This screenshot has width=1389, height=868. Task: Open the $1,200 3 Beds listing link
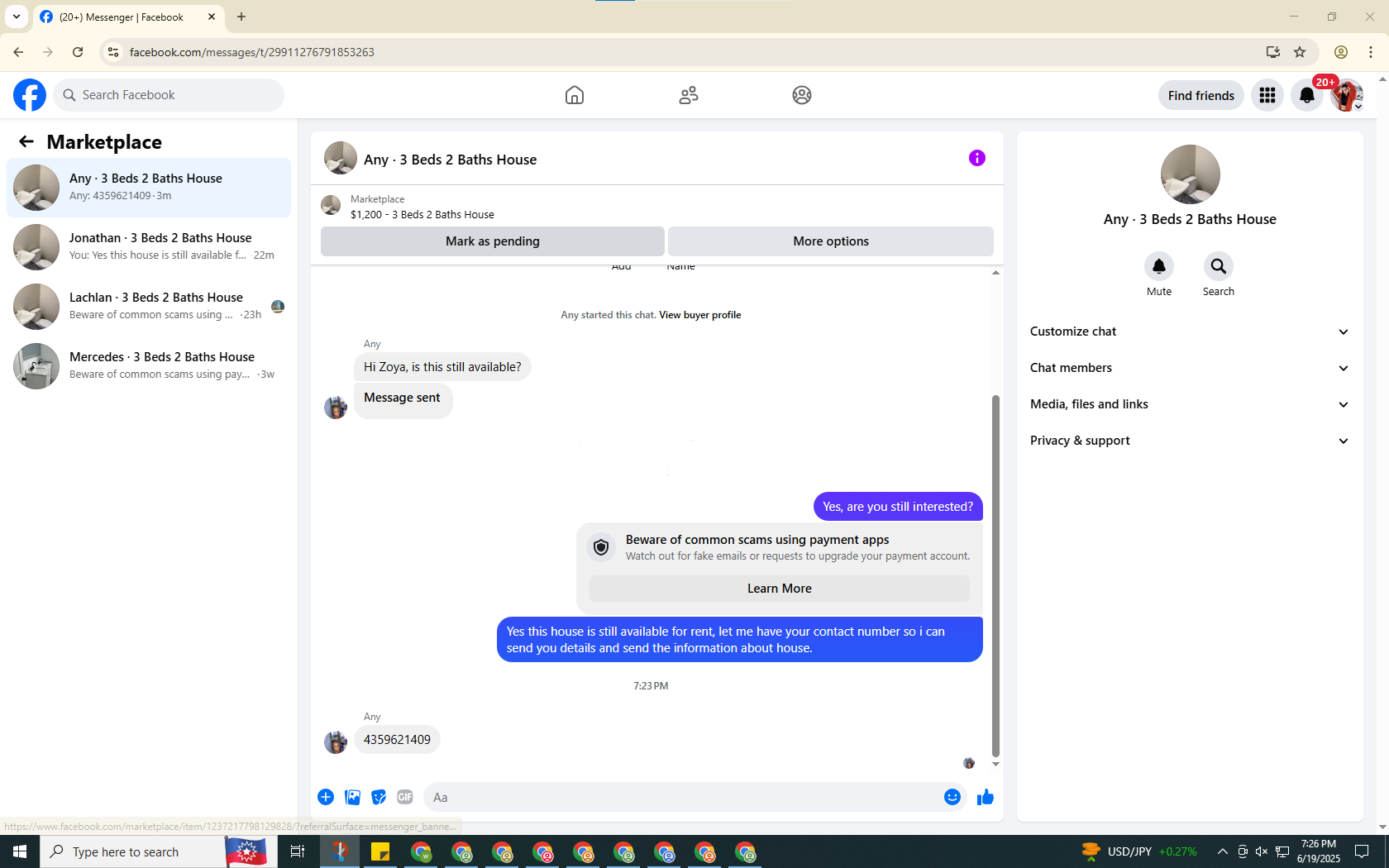422,214
